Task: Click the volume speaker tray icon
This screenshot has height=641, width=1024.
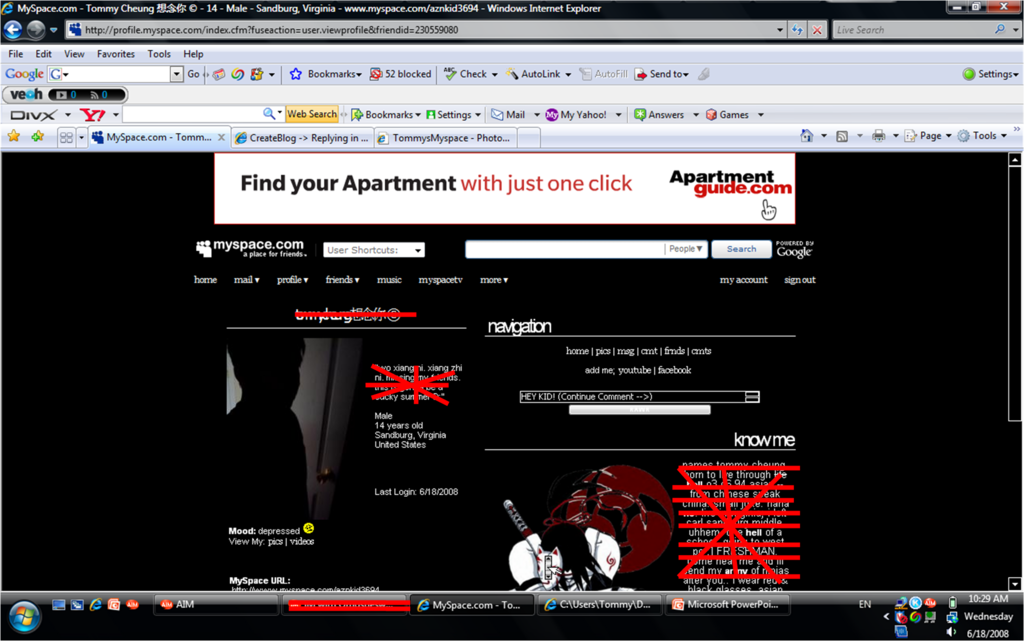Action: click(x=952, y=632)
